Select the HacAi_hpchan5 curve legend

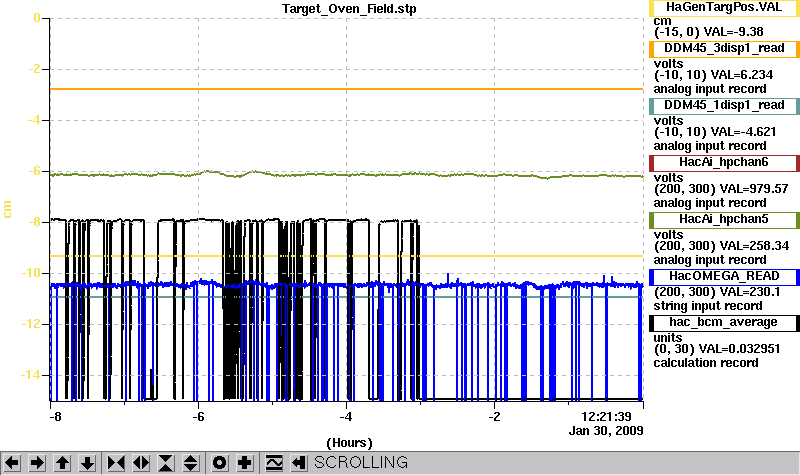(x=724, y=220)
